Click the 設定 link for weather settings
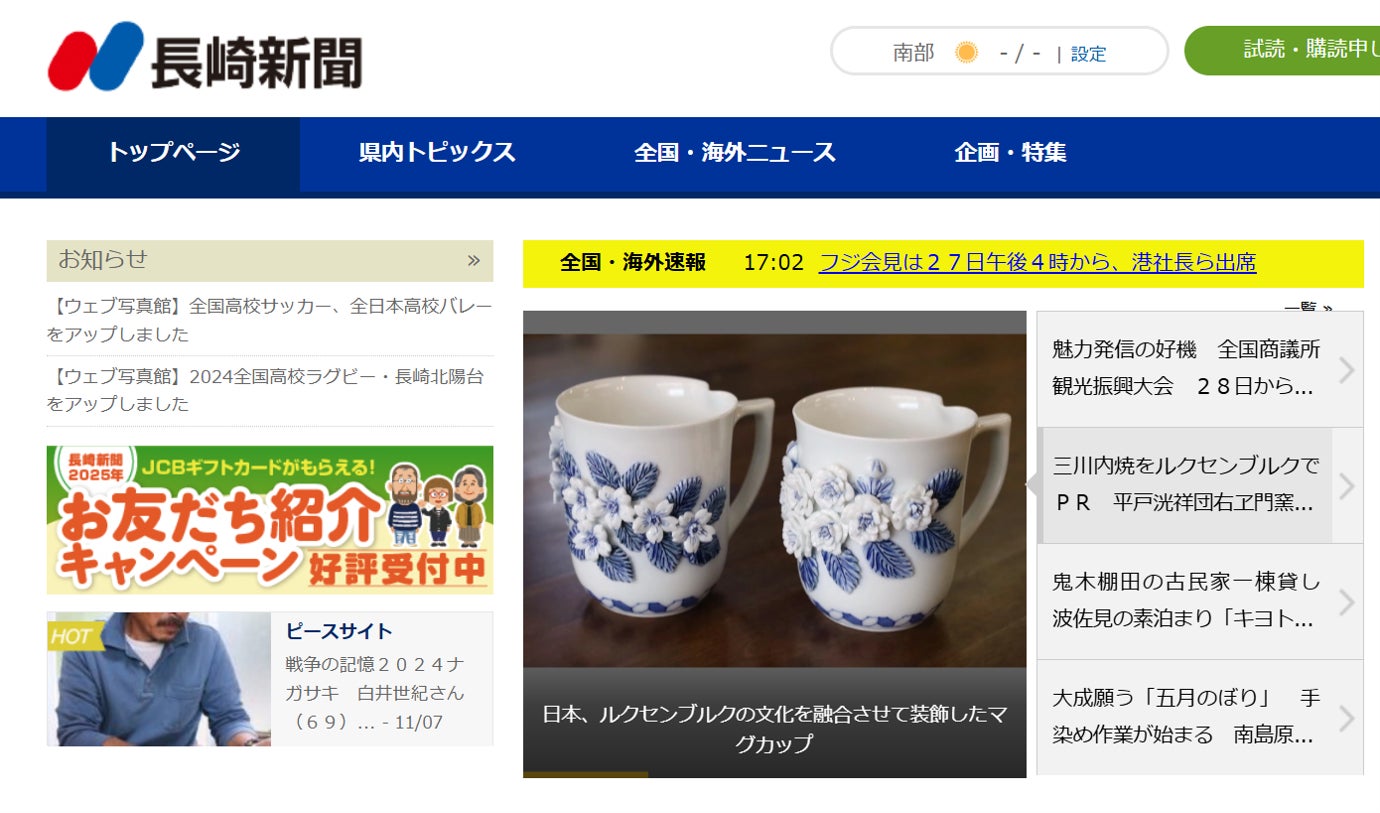This screenshot has height=813, width=1380. click(x=1088, y=54)
